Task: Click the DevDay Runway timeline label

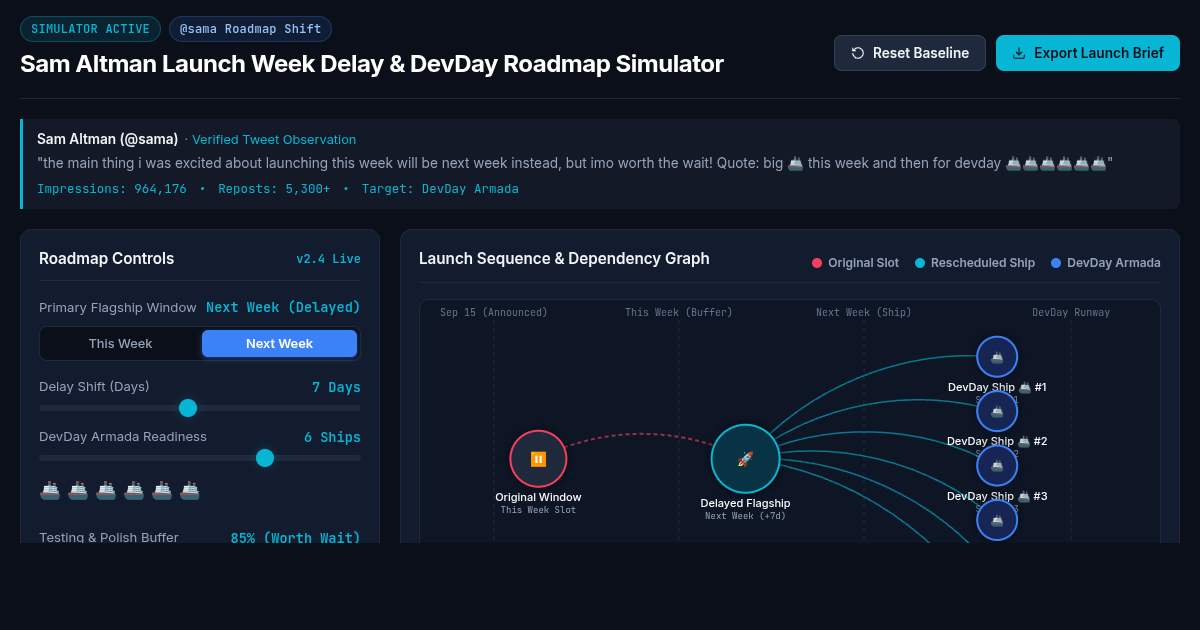Action: click(1071, 313)
